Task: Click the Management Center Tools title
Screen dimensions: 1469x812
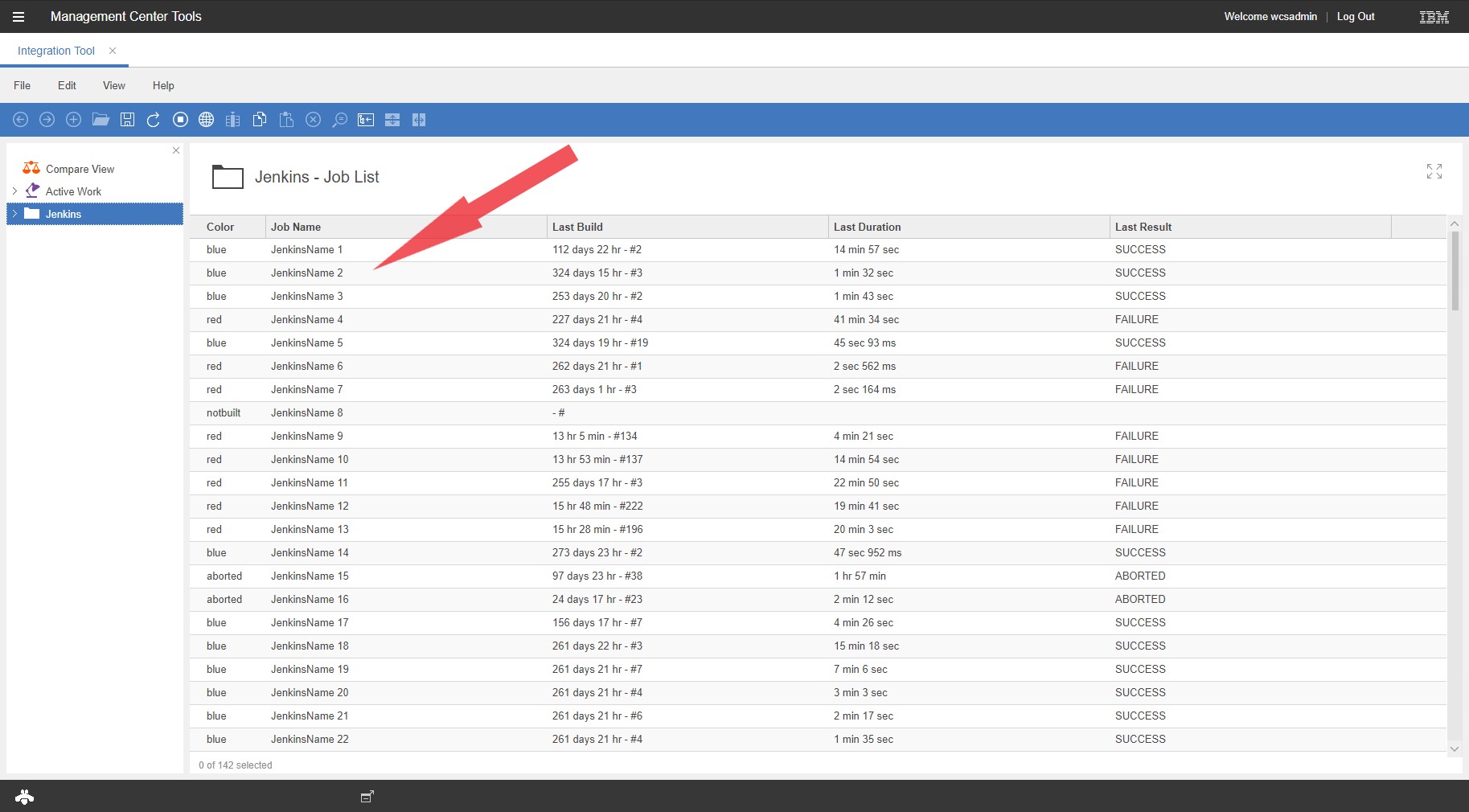Action: point(125,16)
